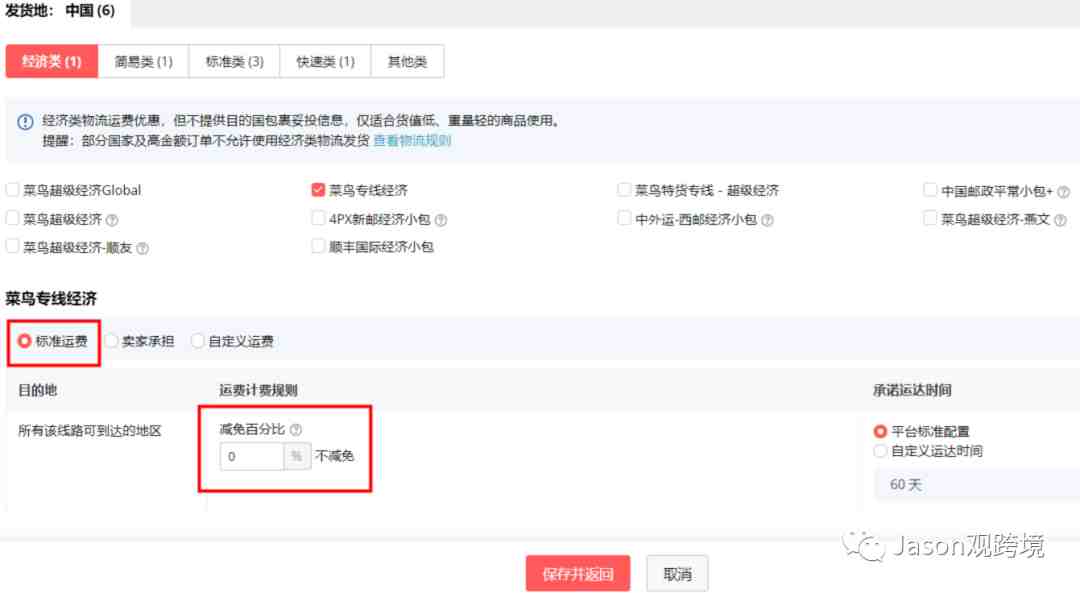The width and height of the screenshot is (1080, 593).
Task: Switch to 其他类 tab
Action: point(407,61)
